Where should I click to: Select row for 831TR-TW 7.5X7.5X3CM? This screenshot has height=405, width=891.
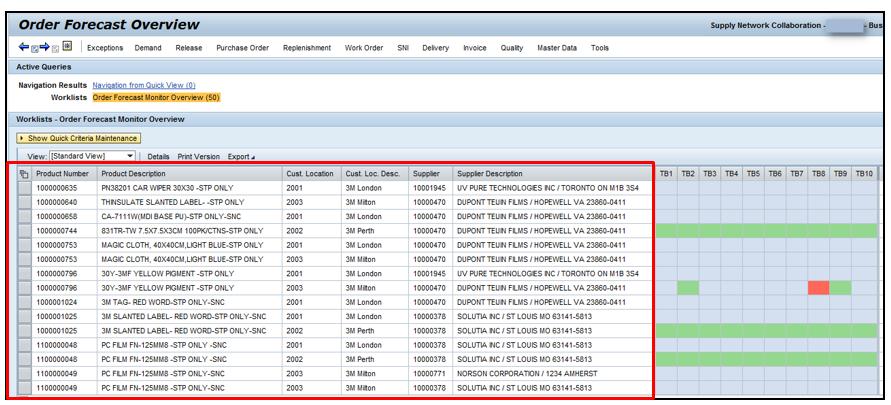click(x=24, y=231)
